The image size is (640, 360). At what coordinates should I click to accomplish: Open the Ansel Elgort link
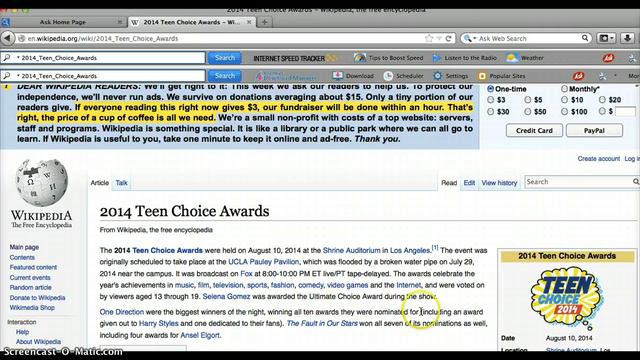[200, 335]
